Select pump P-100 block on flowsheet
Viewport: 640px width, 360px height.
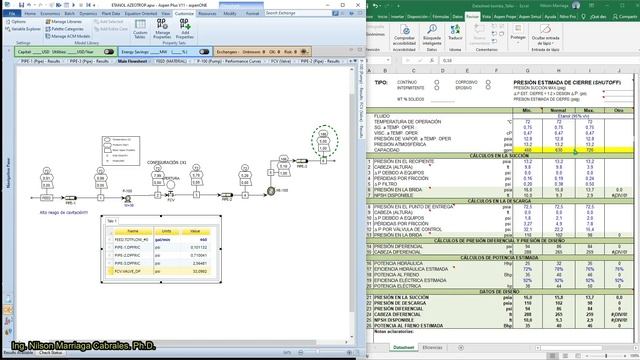click(127, 198)
